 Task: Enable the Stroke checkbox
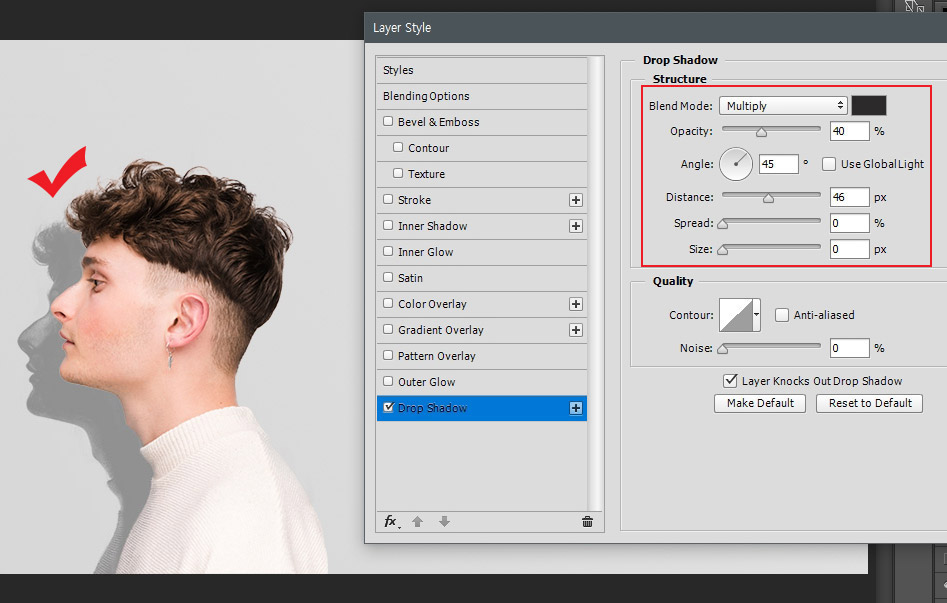[388, 199]
